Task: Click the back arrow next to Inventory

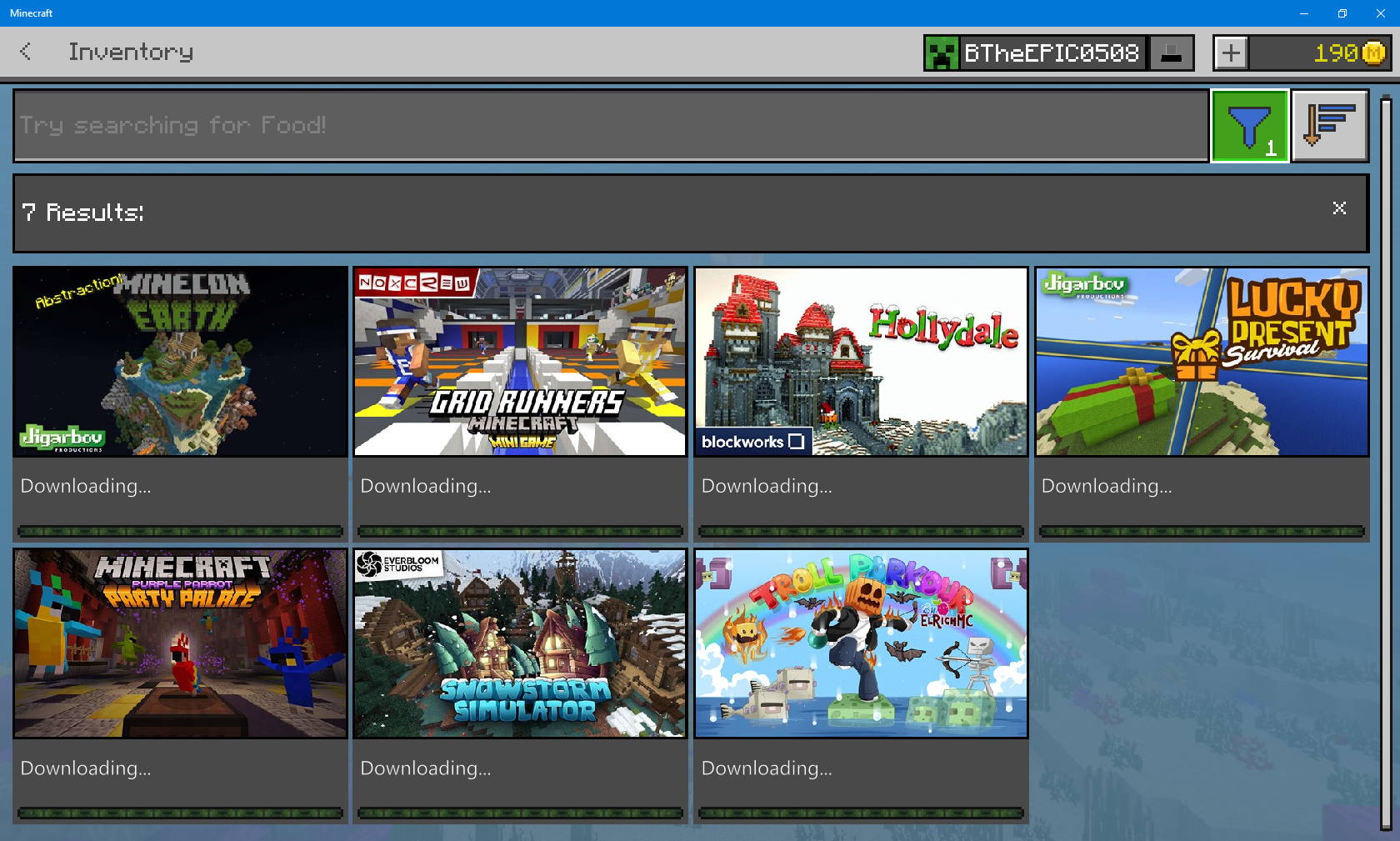Action: coord(26,52)
